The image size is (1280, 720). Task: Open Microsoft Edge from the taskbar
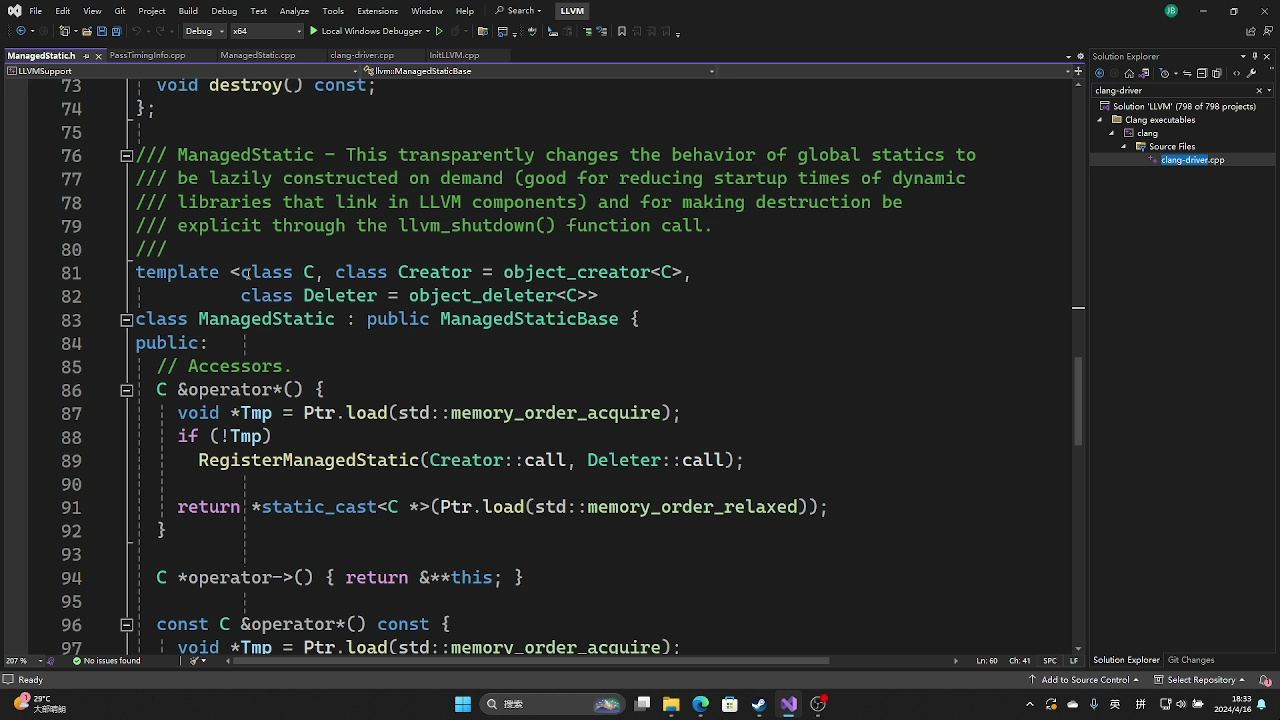(700, 704)
